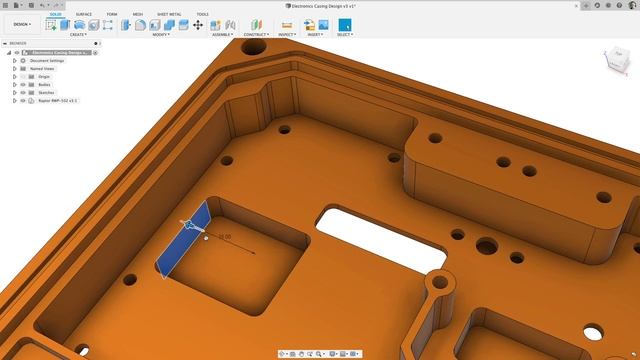Click the Pan hand icon in navigation bar

pos(301,354)
